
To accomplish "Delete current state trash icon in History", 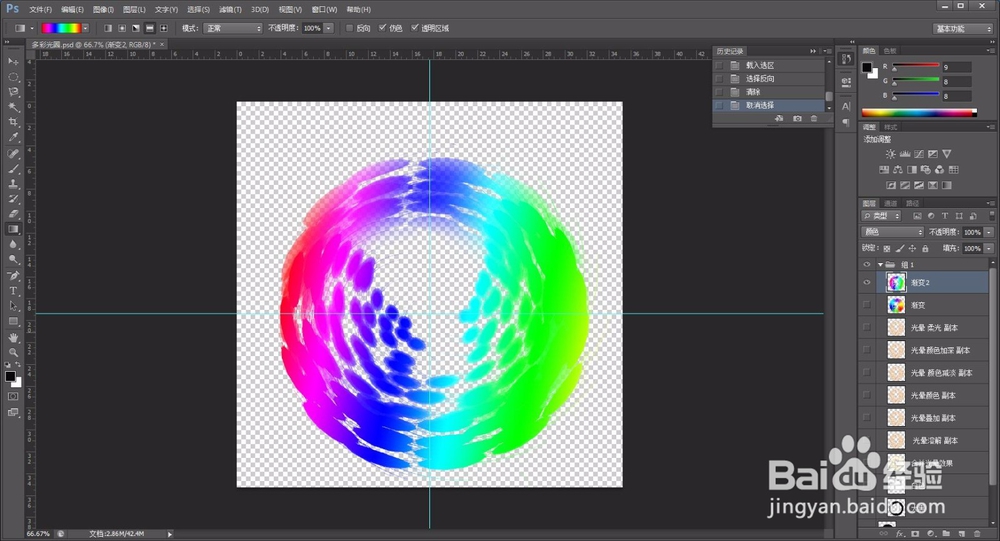I will tap(814, 119).
